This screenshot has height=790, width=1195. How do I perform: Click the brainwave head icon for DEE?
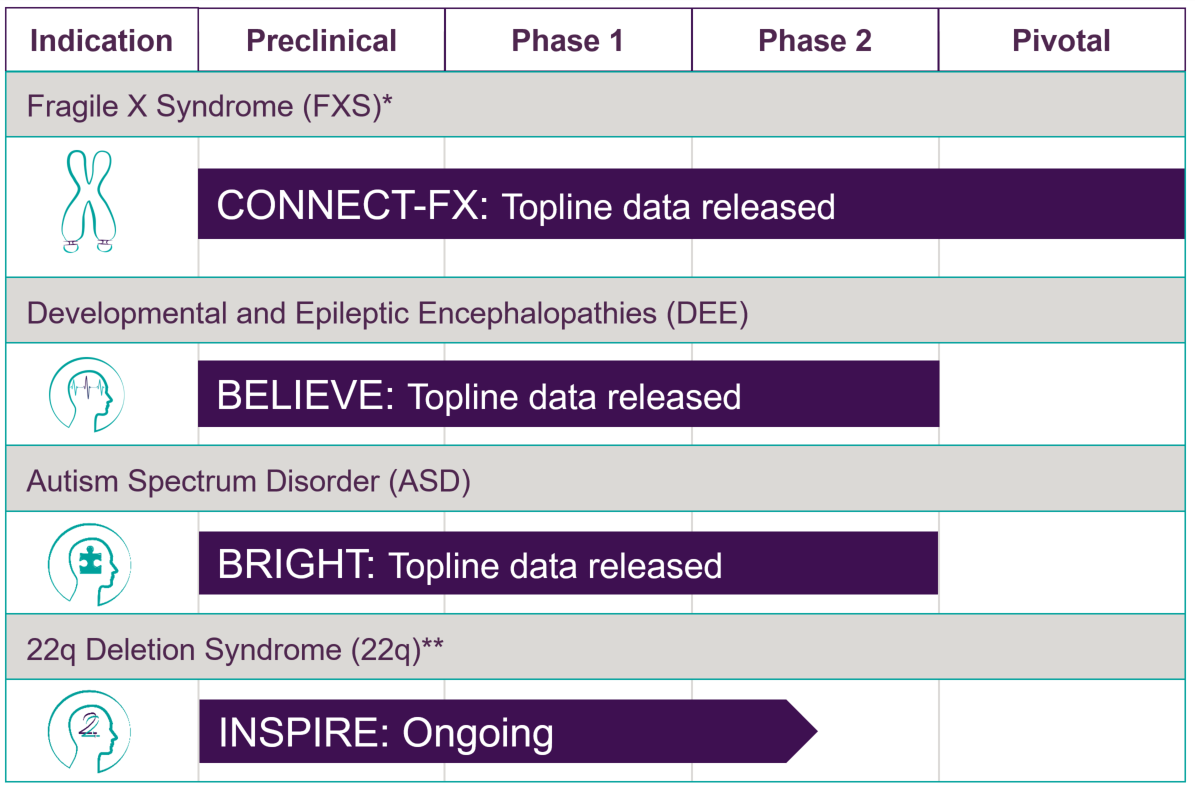[x=87, y=395]
